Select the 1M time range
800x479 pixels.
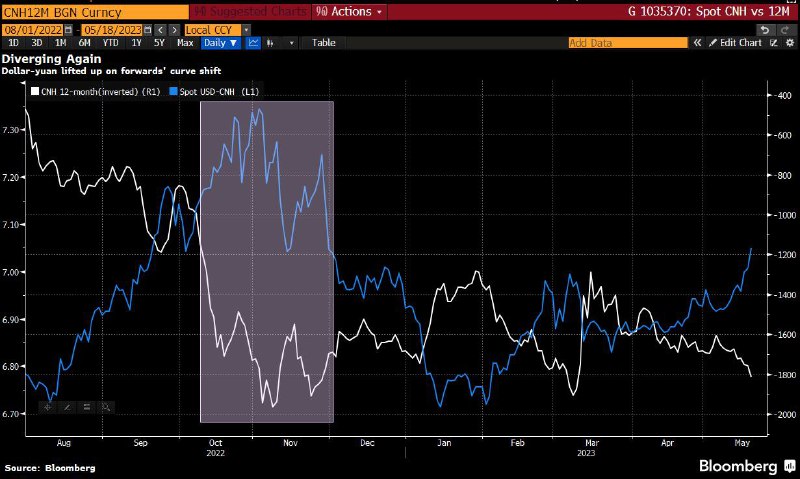pyautogui.click(x=61, y=43)
